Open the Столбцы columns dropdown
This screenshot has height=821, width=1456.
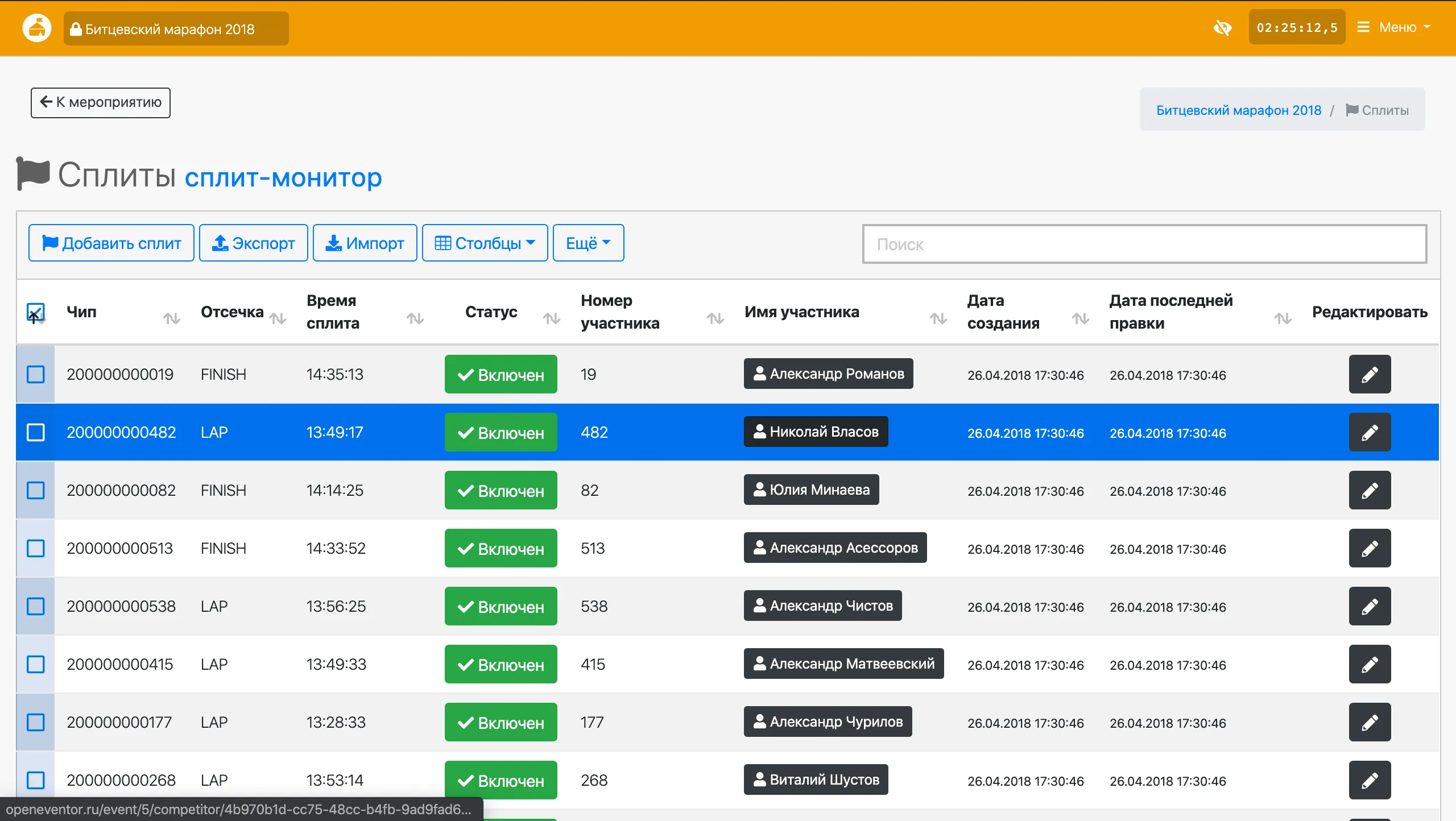click(485, 243)
